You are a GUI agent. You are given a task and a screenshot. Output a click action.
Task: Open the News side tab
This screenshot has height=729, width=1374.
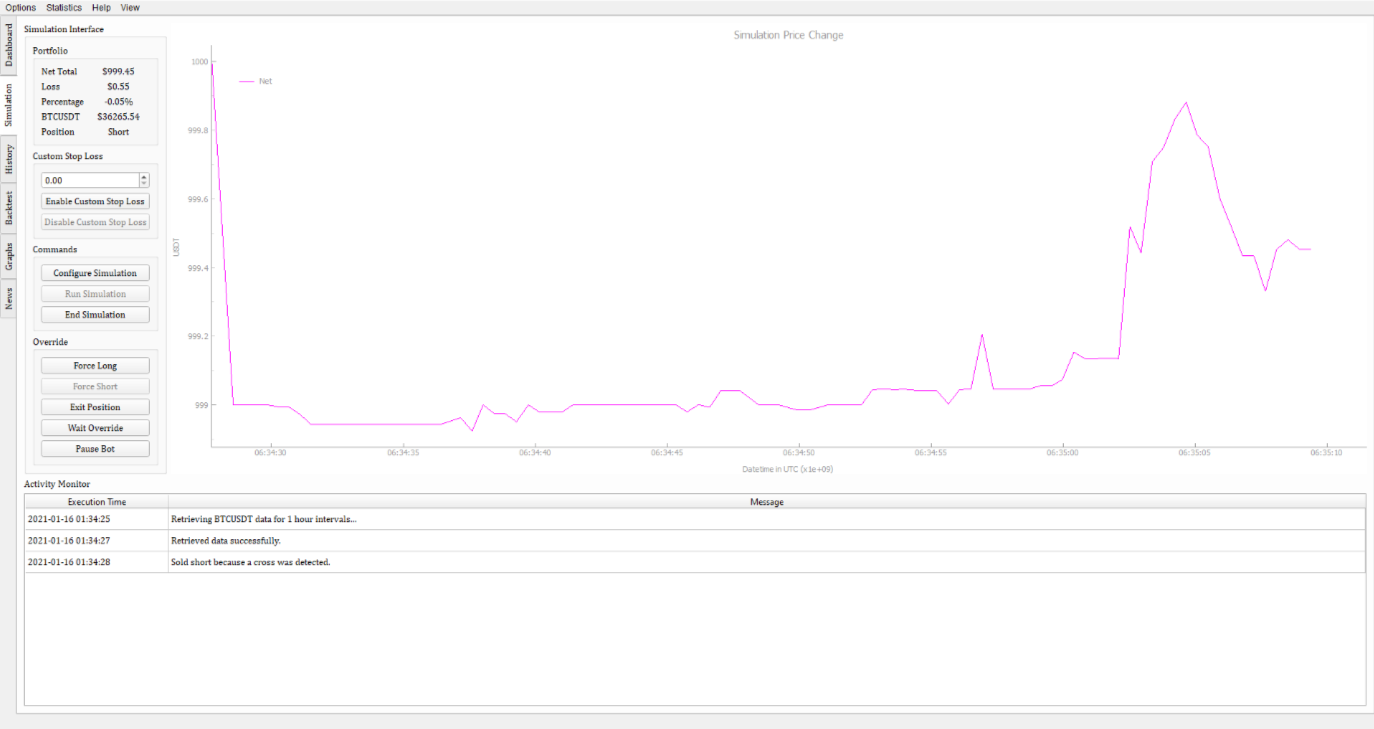[x=9, y=298]
